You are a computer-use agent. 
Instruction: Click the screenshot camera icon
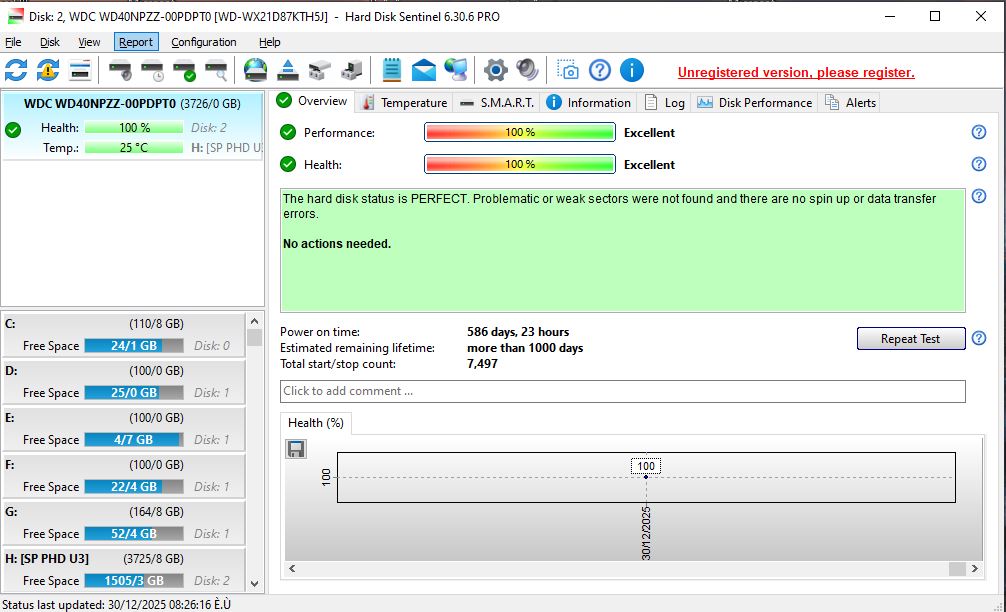click(568, 70)
